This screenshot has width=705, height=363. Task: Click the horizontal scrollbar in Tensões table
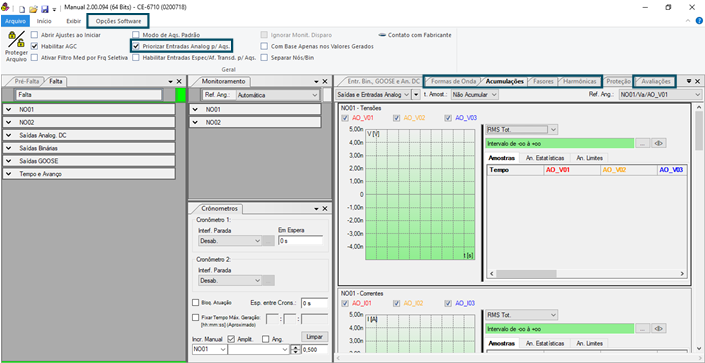(x=588, y=273)
